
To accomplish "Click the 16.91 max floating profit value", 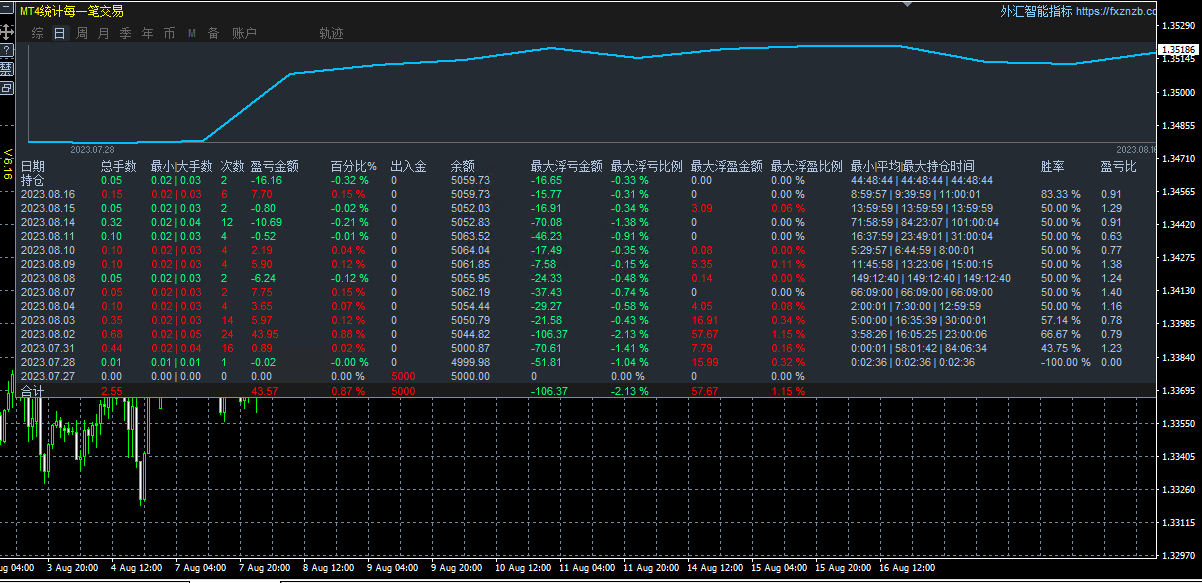I will (704, 320).
